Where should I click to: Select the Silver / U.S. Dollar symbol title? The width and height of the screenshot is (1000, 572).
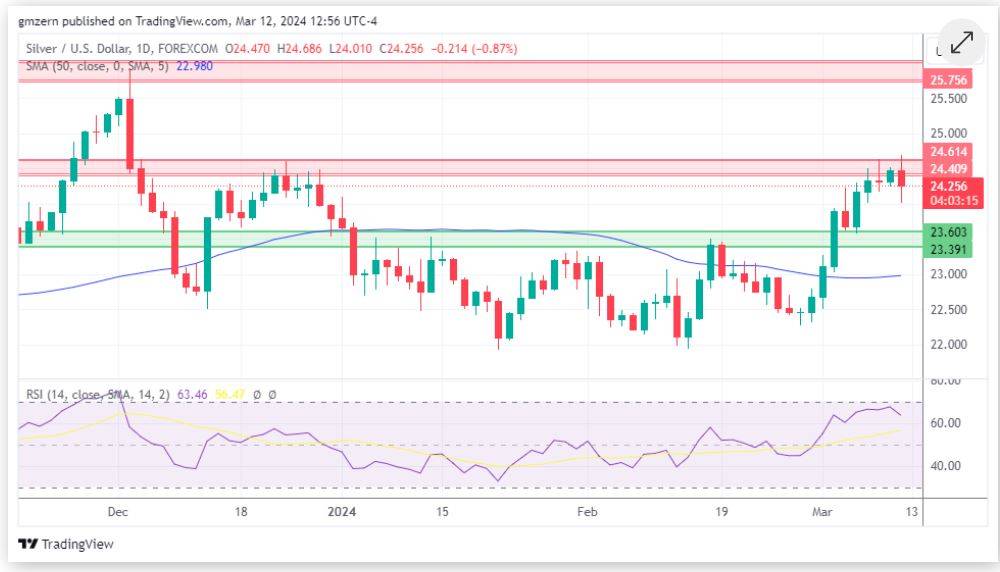coord(78,48)
